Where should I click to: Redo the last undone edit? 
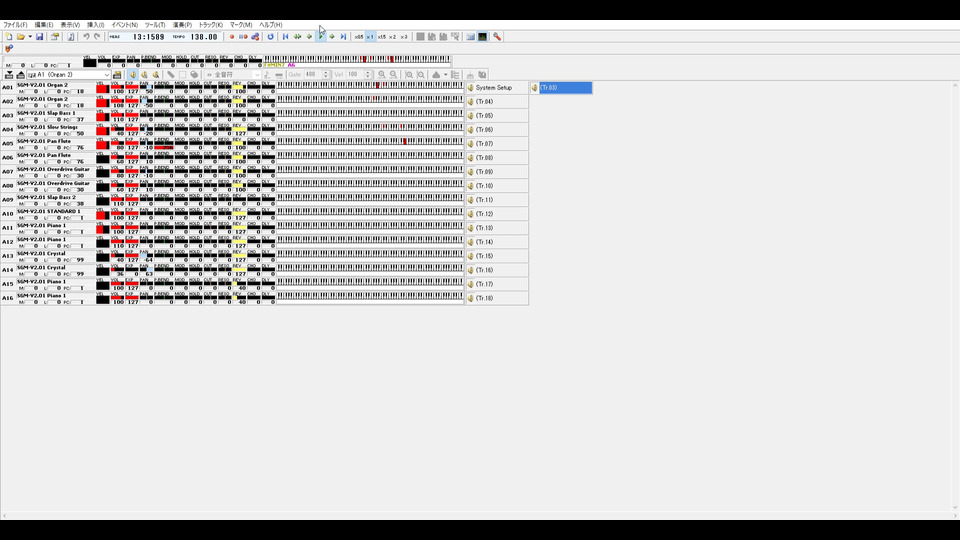tap(97, 37)
